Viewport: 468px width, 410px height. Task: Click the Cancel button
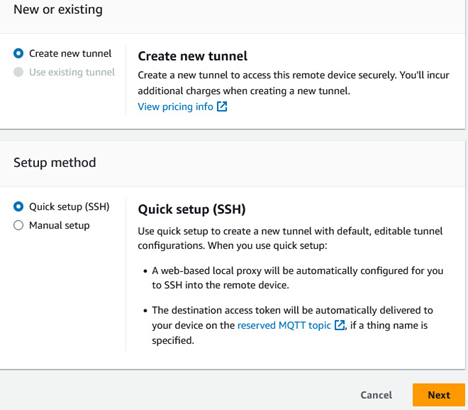click(x=376, y=395)
